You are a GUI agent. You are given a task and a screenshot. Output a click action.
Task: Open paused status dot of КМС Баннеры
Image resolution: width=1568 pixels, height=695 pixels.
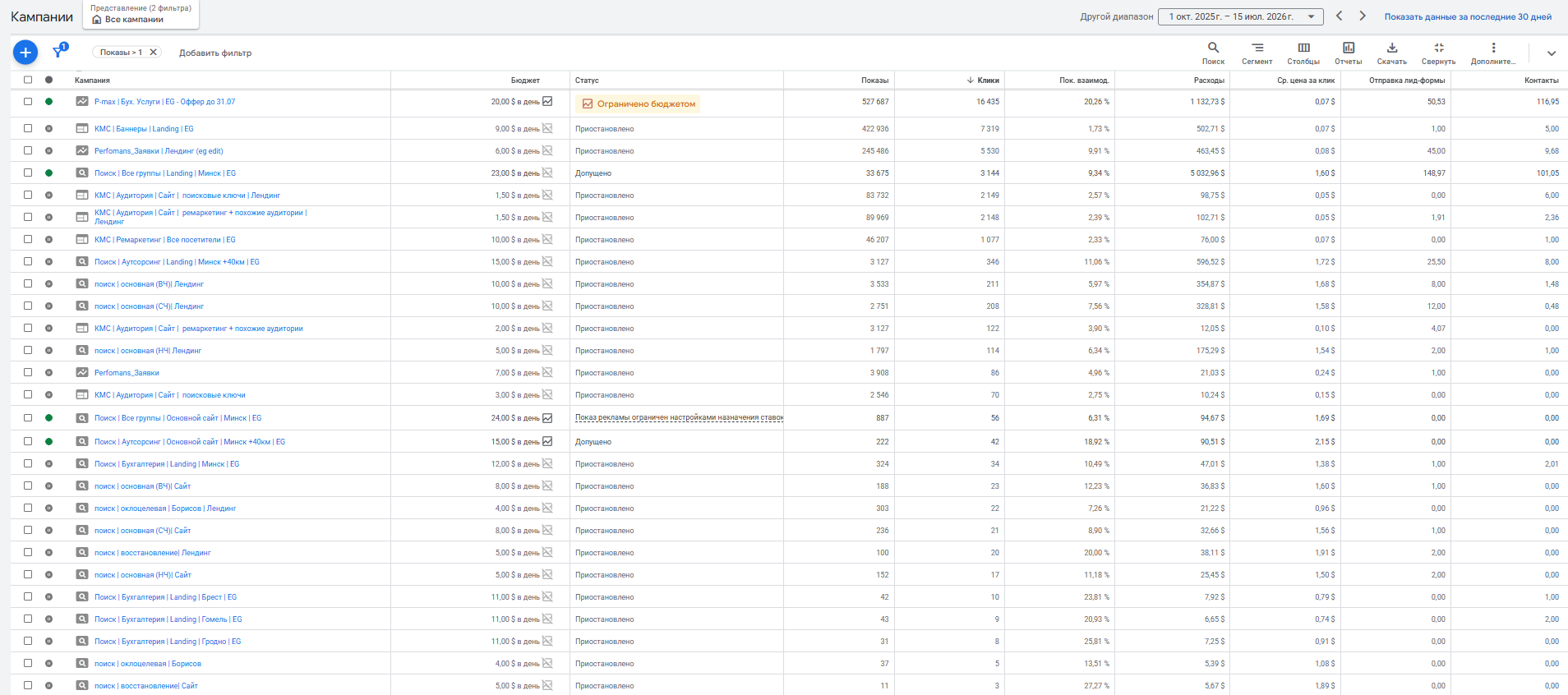pos(48,128)
